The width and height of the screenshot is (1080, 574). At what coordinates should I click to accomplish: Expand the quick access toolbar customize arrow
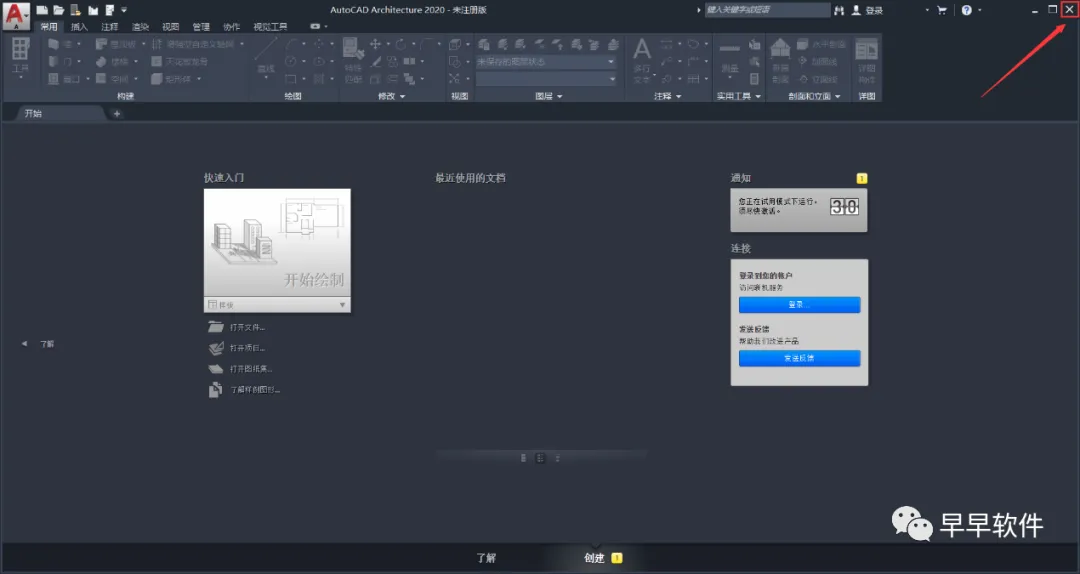coord(124,10)
